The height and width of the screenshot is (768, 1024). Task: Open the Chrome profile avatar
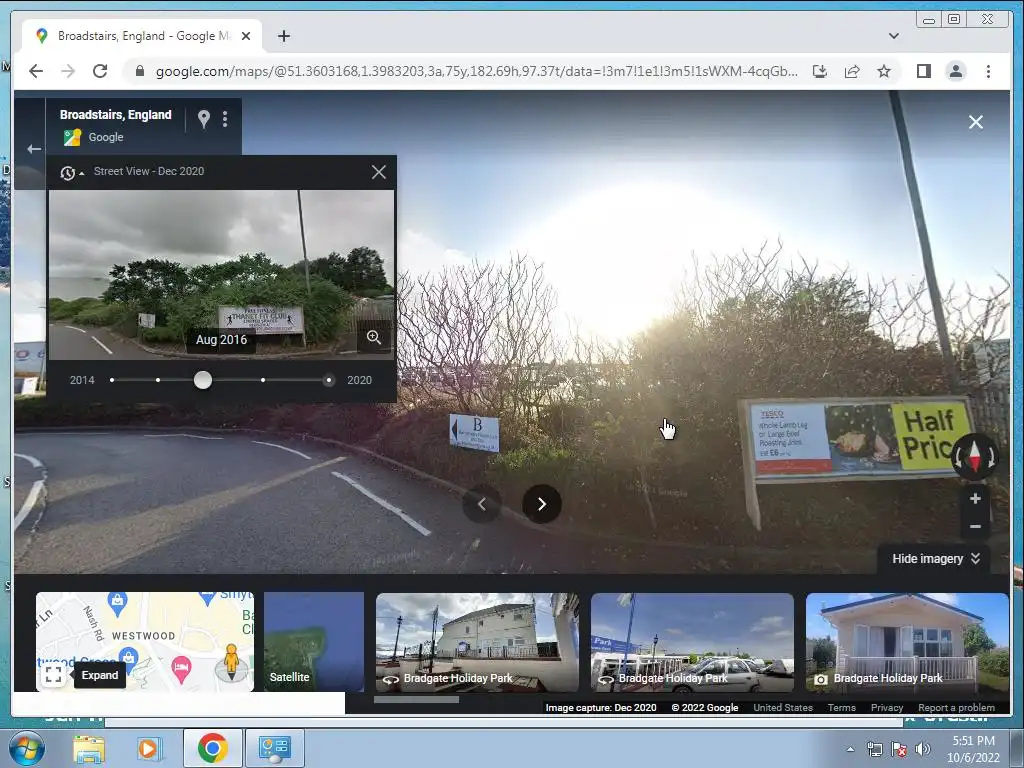point(955,71)
